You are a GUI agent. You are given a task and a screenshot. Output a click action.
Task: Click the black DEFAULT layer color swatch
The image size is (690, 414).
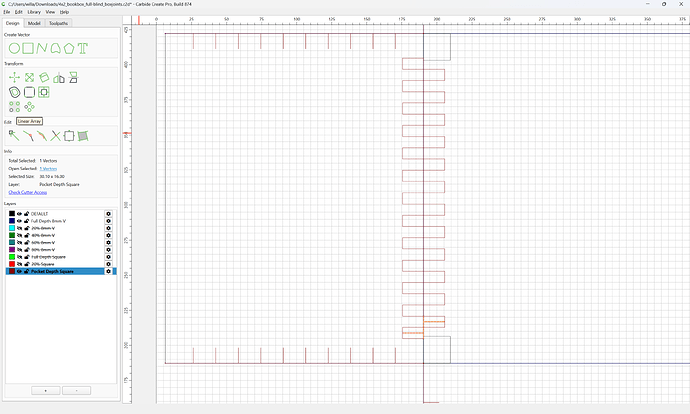point(12,214)
